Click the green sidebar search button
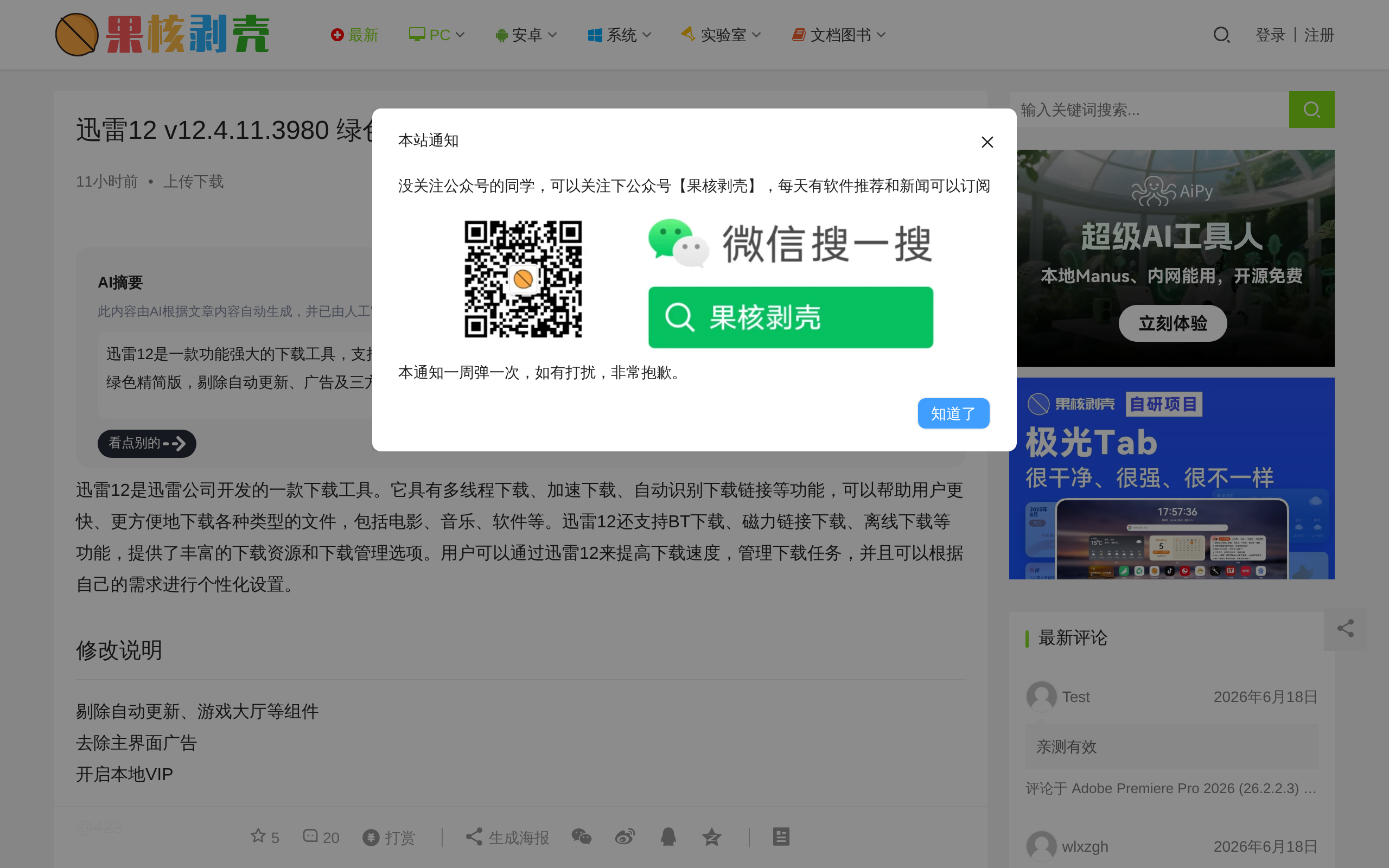1389x868 pixels. (1311, 110)
